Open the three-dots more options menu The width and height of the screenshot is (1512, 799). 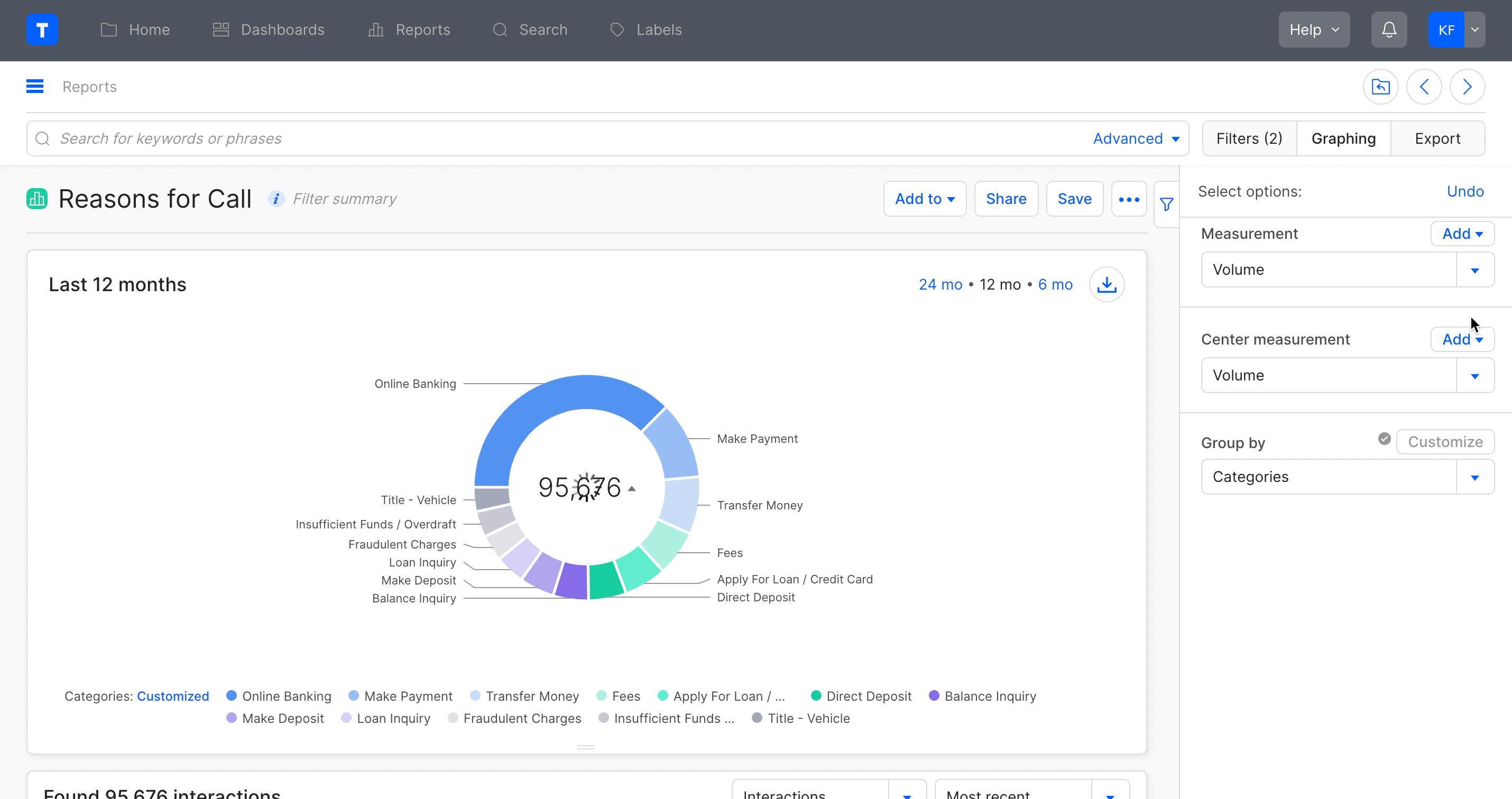coord(1128,199)
